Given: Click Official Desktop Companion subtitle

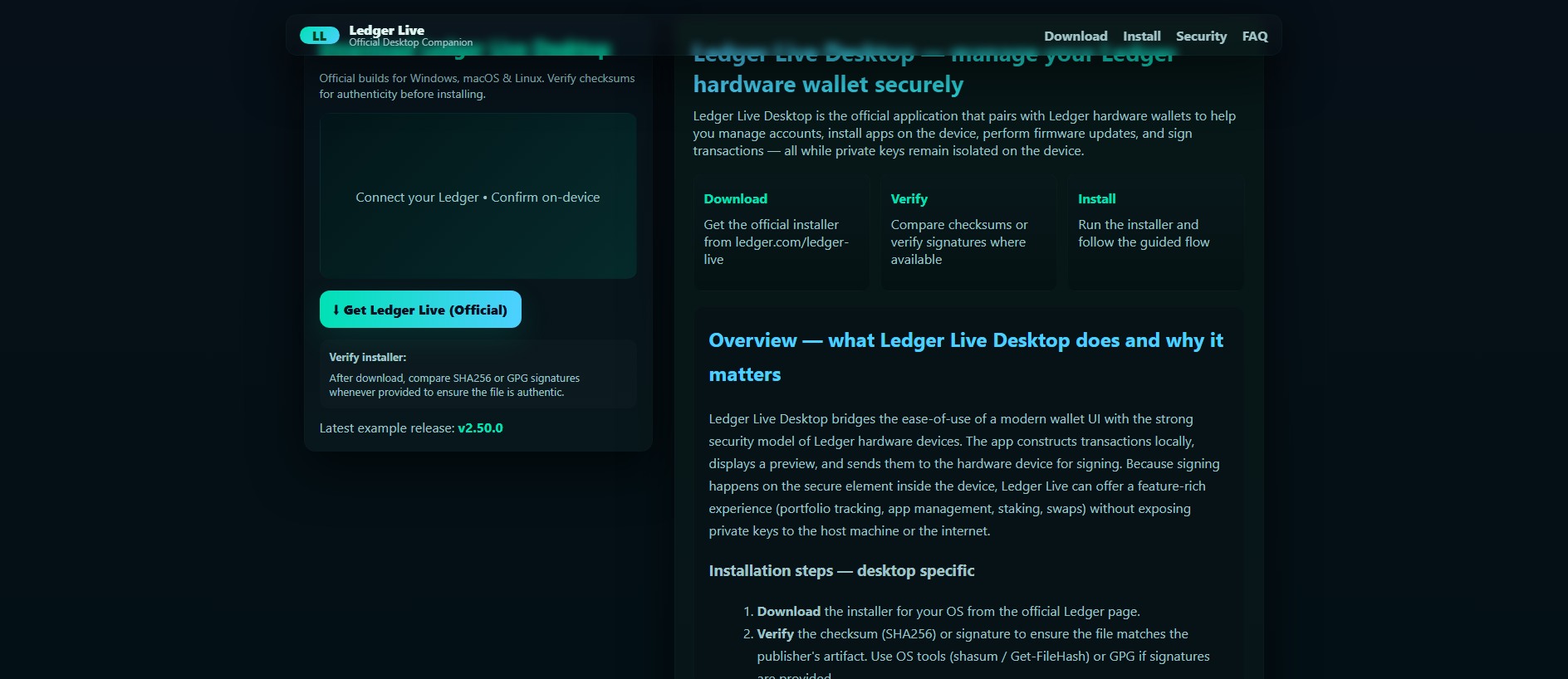Looking at the screenshot, I should (x=410, y=42).
